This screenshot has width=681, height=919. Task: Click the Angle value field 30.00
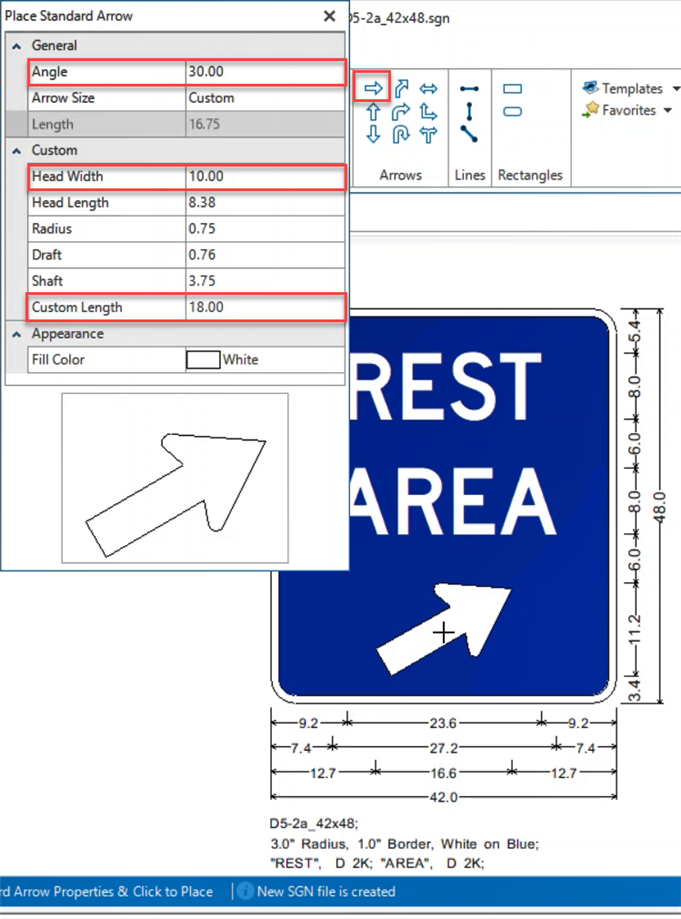click(265, 72)
